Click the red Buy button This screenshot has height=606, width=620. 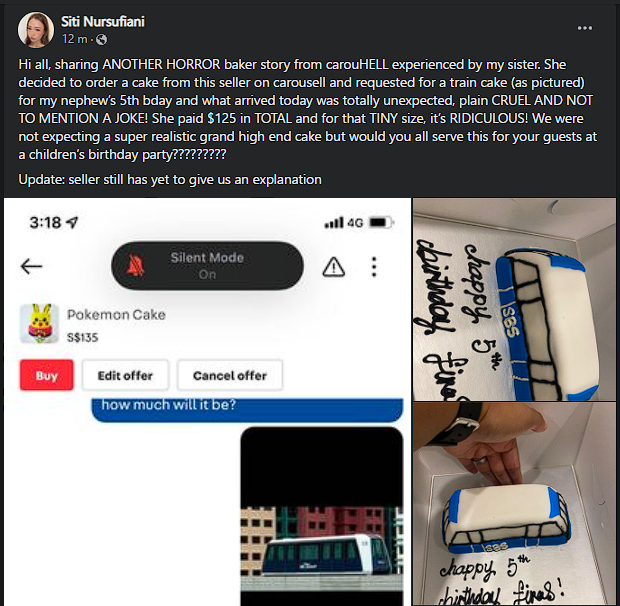47,375
